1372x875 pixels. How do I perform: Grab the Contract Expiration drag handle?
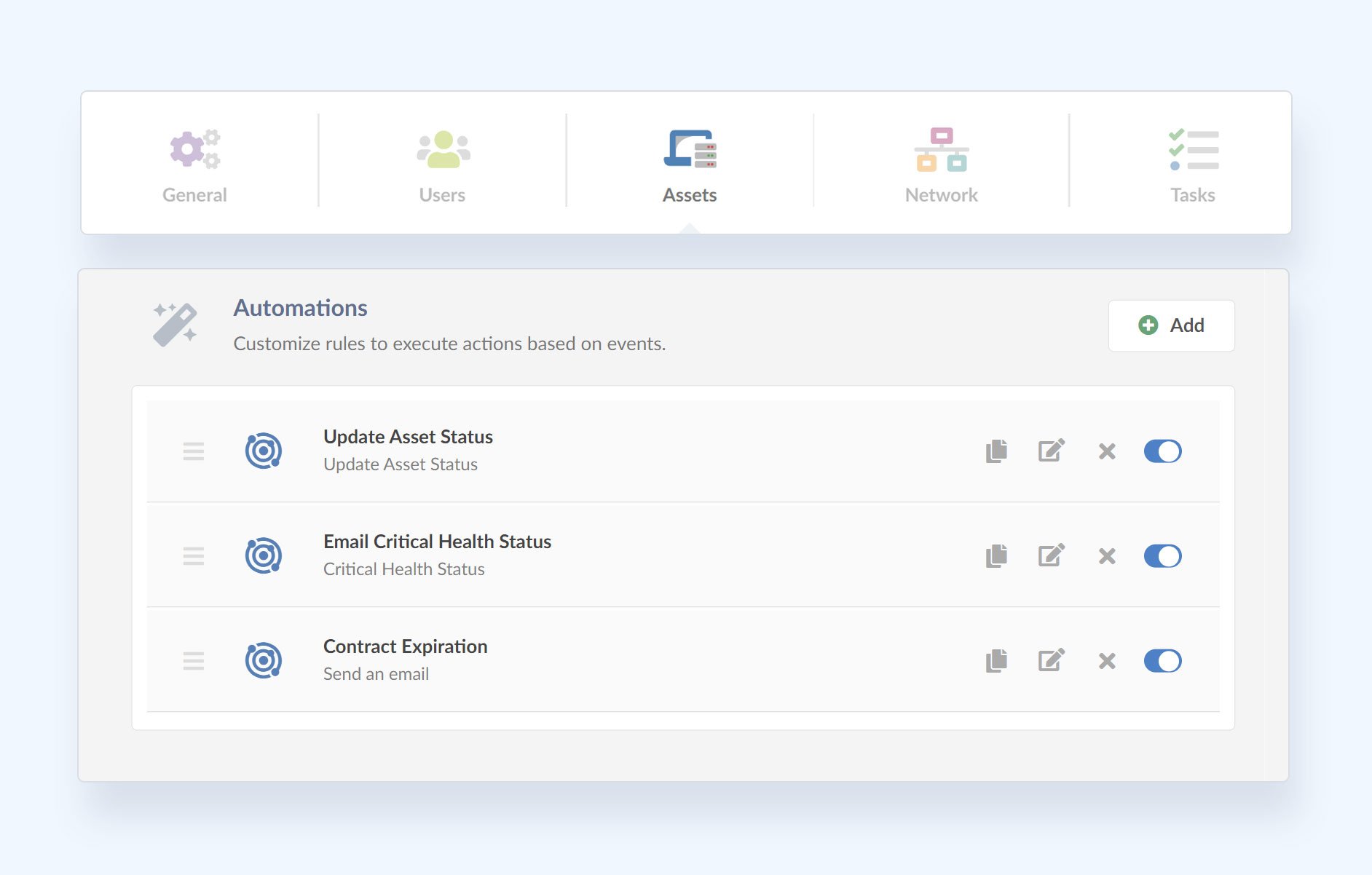194,662
